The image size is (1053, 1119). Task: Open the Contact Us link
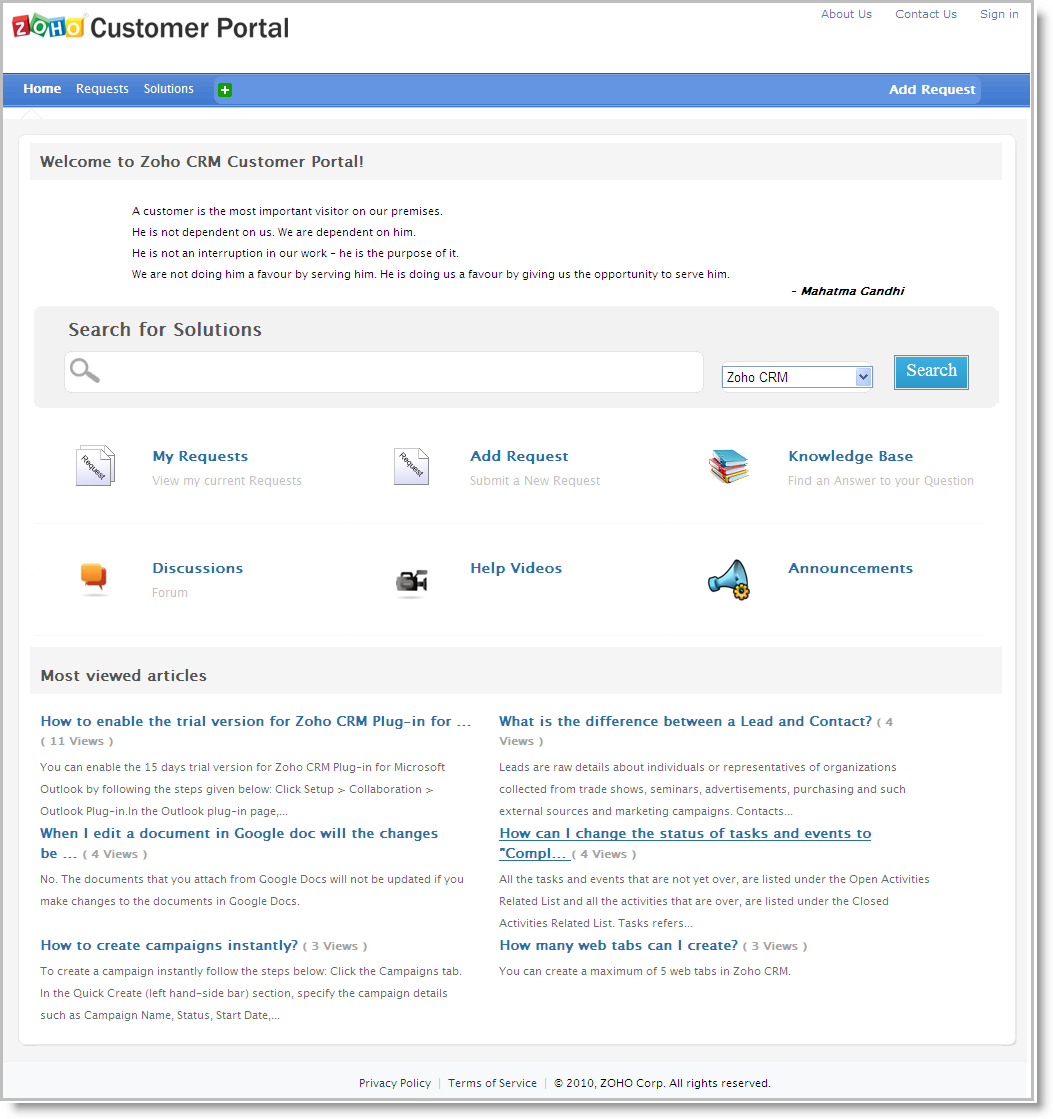pyautogui.click(x=926, y=14)
